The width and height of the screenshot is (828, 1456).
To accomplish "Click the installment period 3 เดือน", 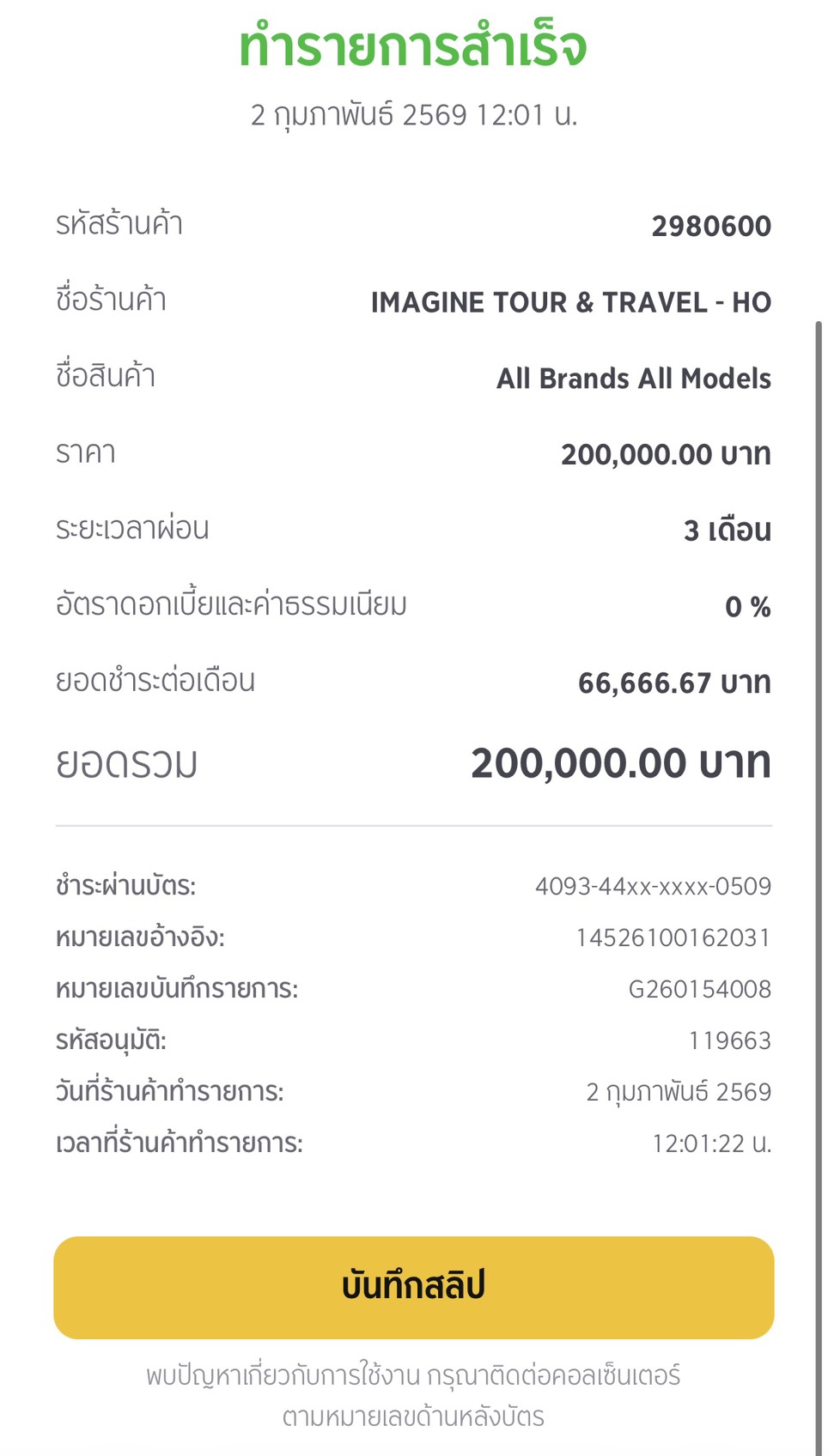I will (x=727, y=531).
